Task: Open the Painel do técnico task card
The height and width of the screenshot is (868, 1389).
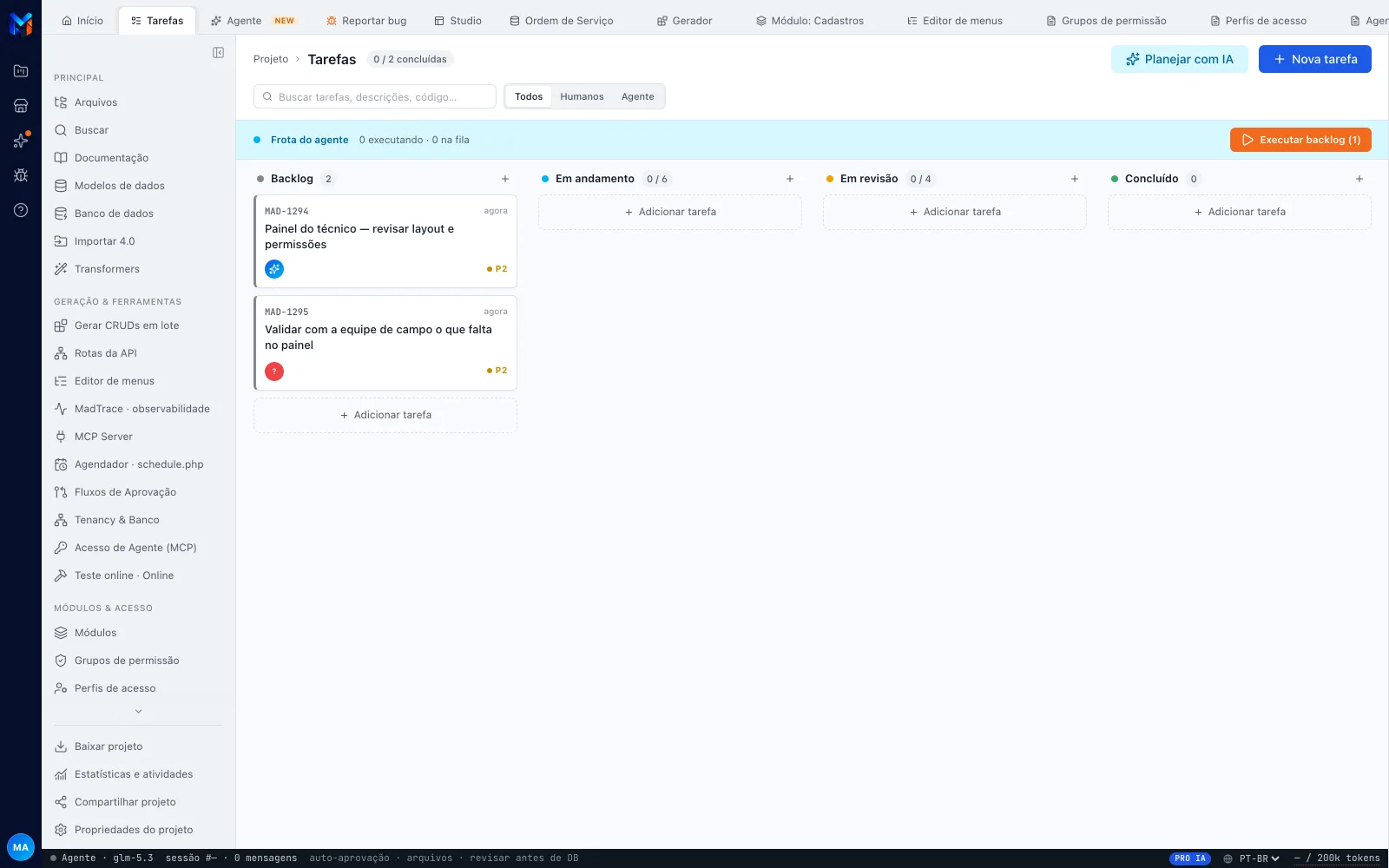Action: [385, 241]
